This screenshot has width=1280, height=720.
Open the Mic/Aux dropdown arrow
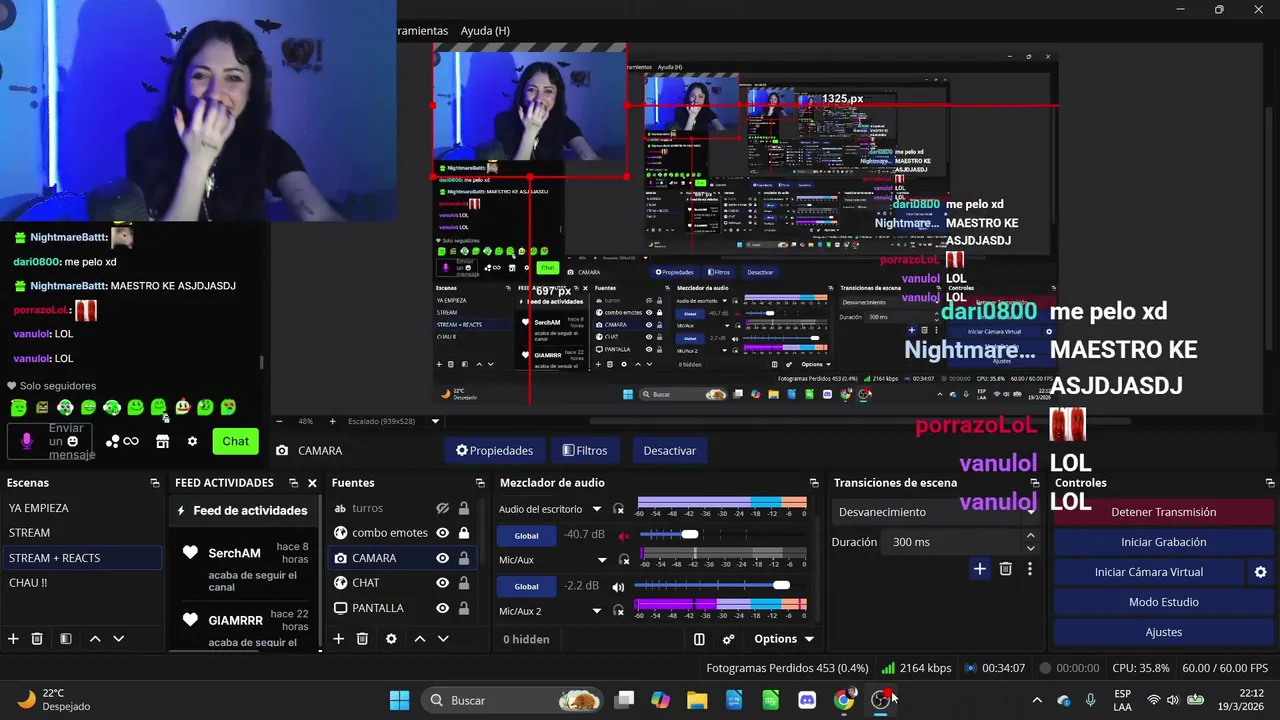point(602,560)
